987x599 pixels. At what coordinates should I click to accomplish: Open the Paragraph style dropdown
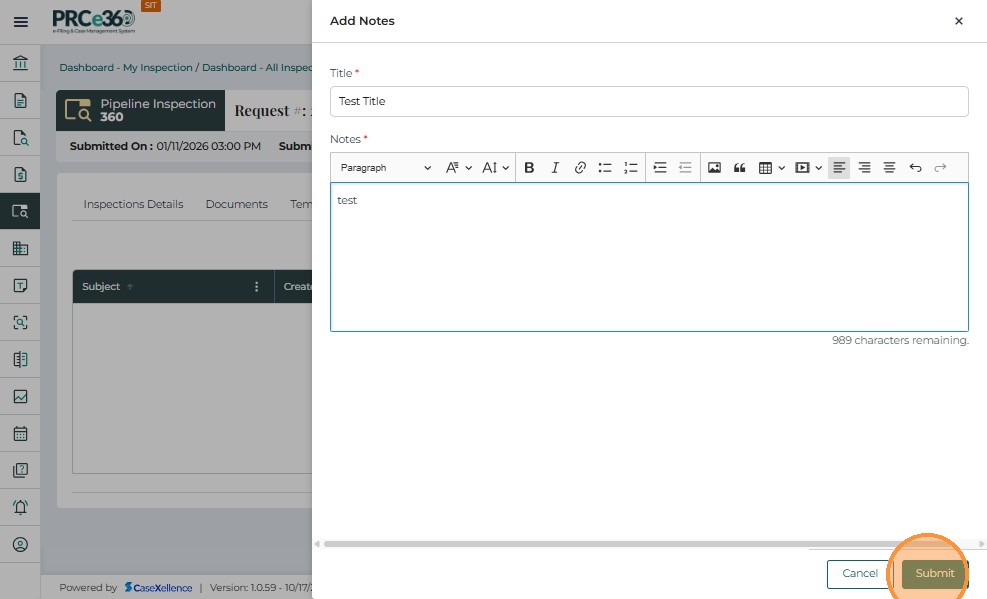[x=385, y=167]
